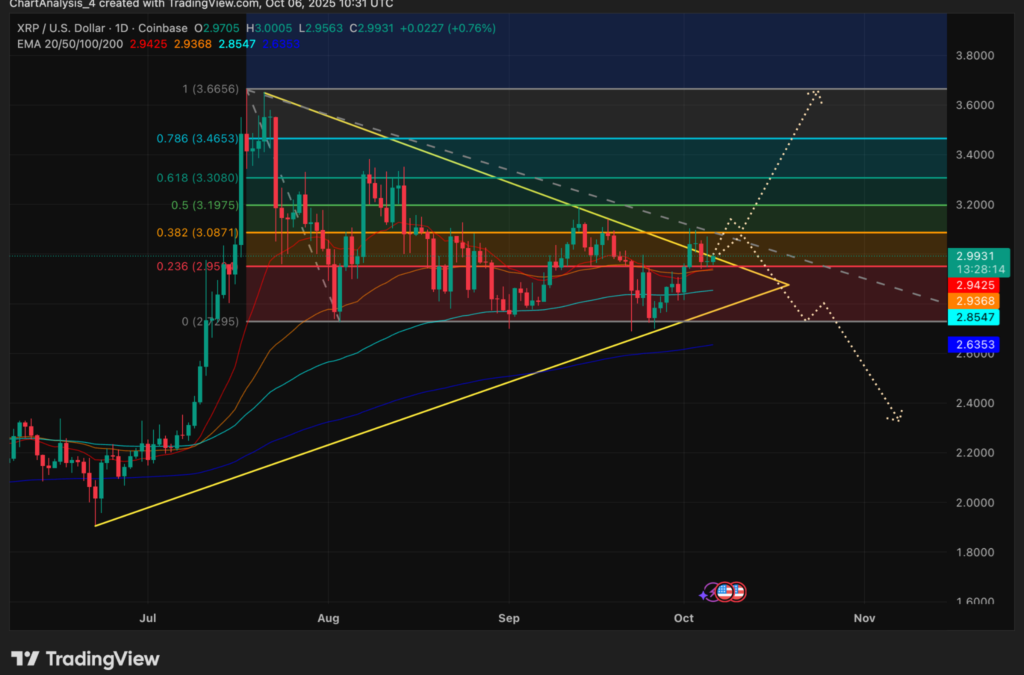Viewport: 1024px width, 675px height.
Task: Click the red EMA value 2.9425 in the legend
Action: pos(146,45)
